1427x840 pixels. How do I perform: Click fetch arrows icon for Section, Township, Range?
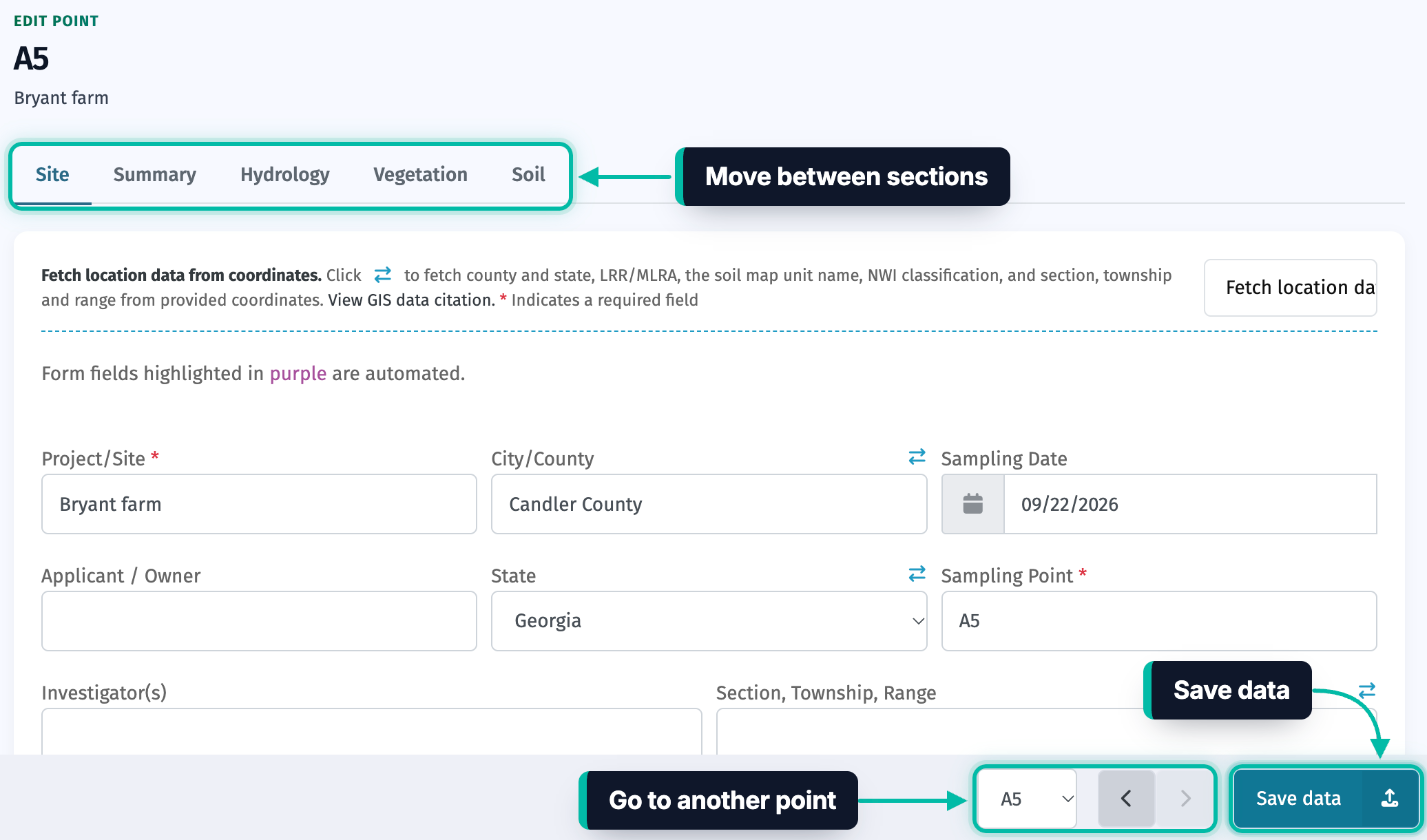click(1367, 691)
